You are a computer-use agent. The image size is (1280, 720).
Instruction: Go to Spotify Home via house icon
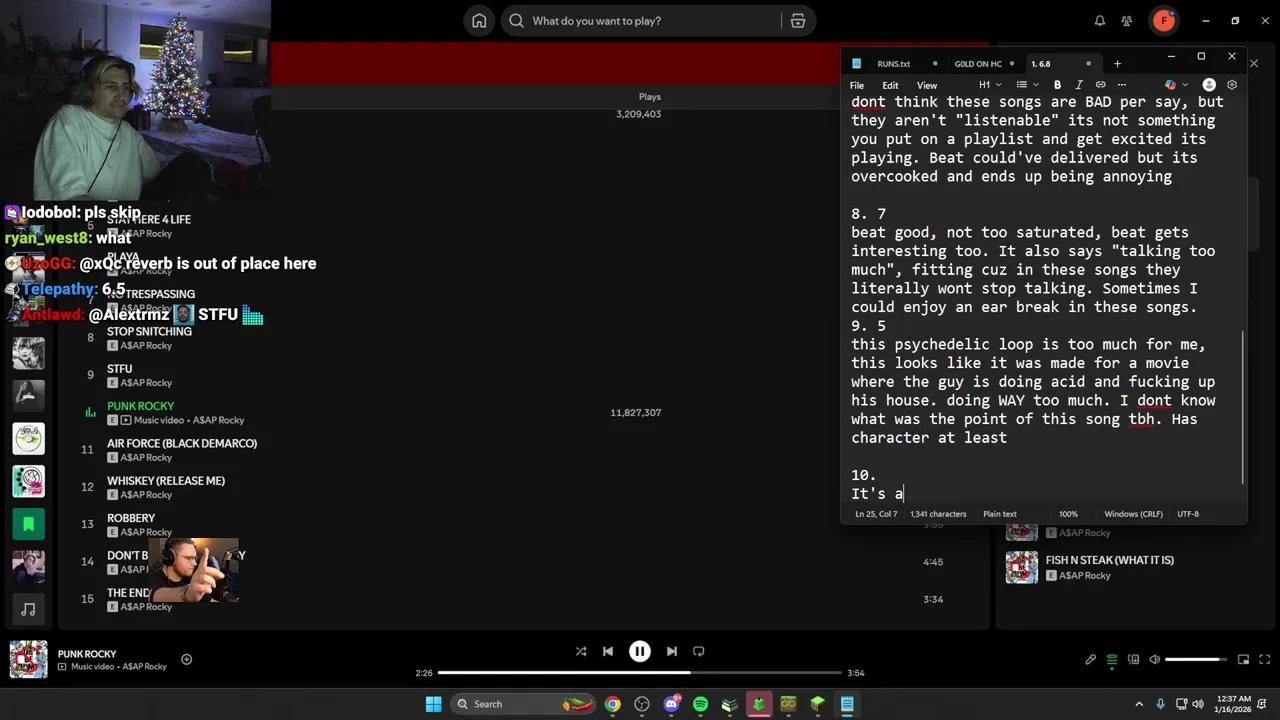click(479, 21)
